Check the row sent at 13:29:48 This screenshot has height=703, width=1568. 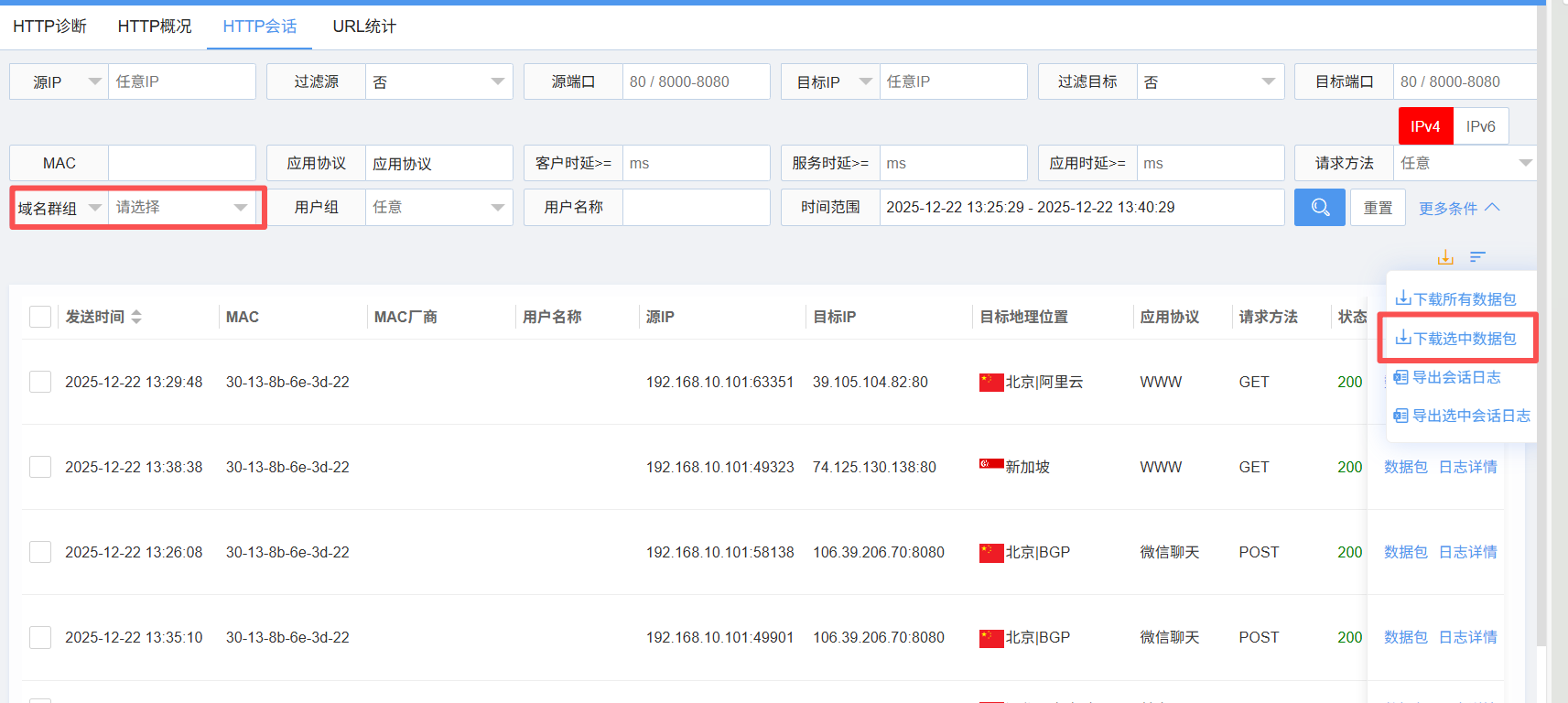[40, 382]
